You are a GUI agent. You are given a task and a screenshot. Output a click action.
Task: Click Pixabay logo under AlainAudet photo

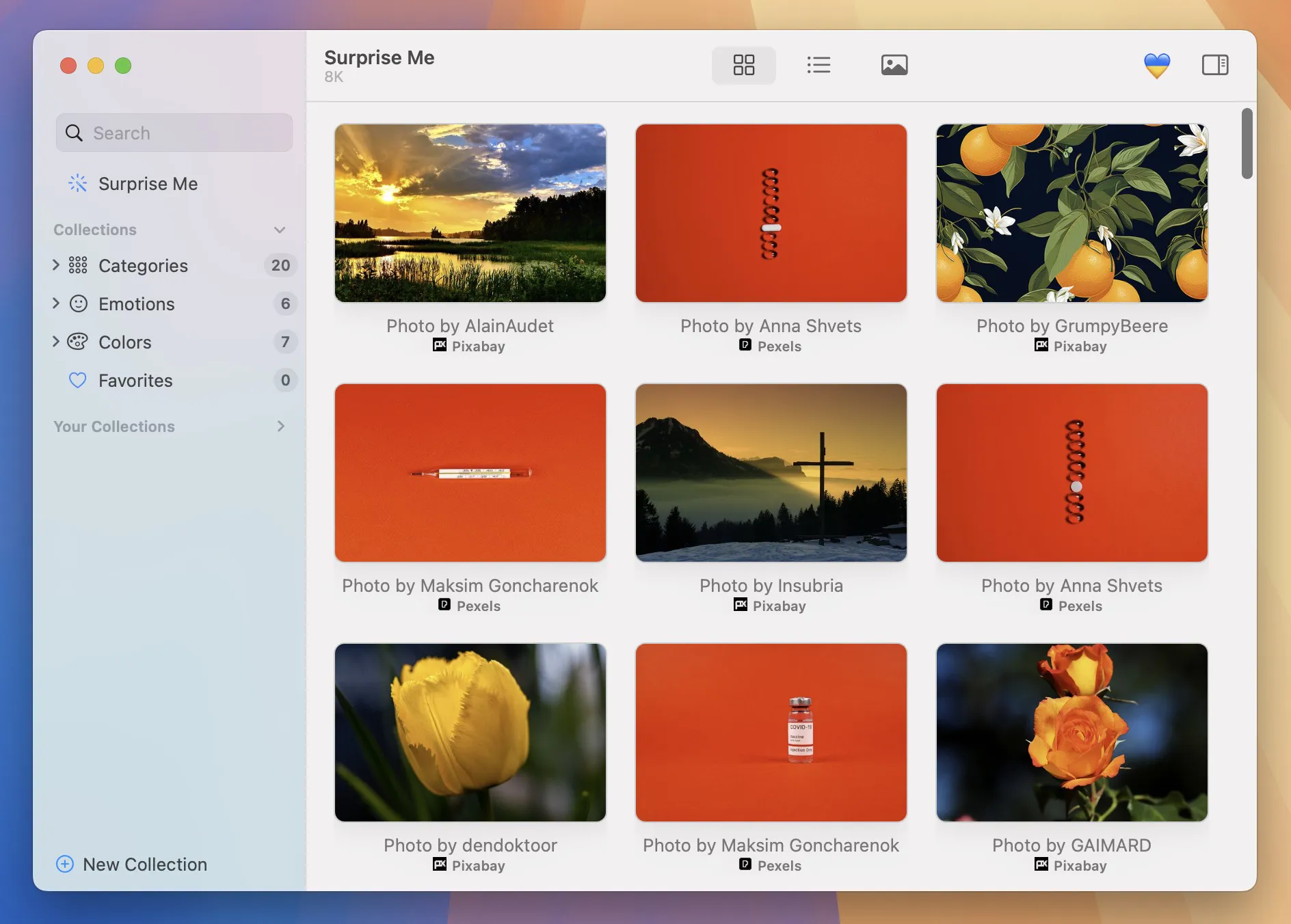coord(440,345)
